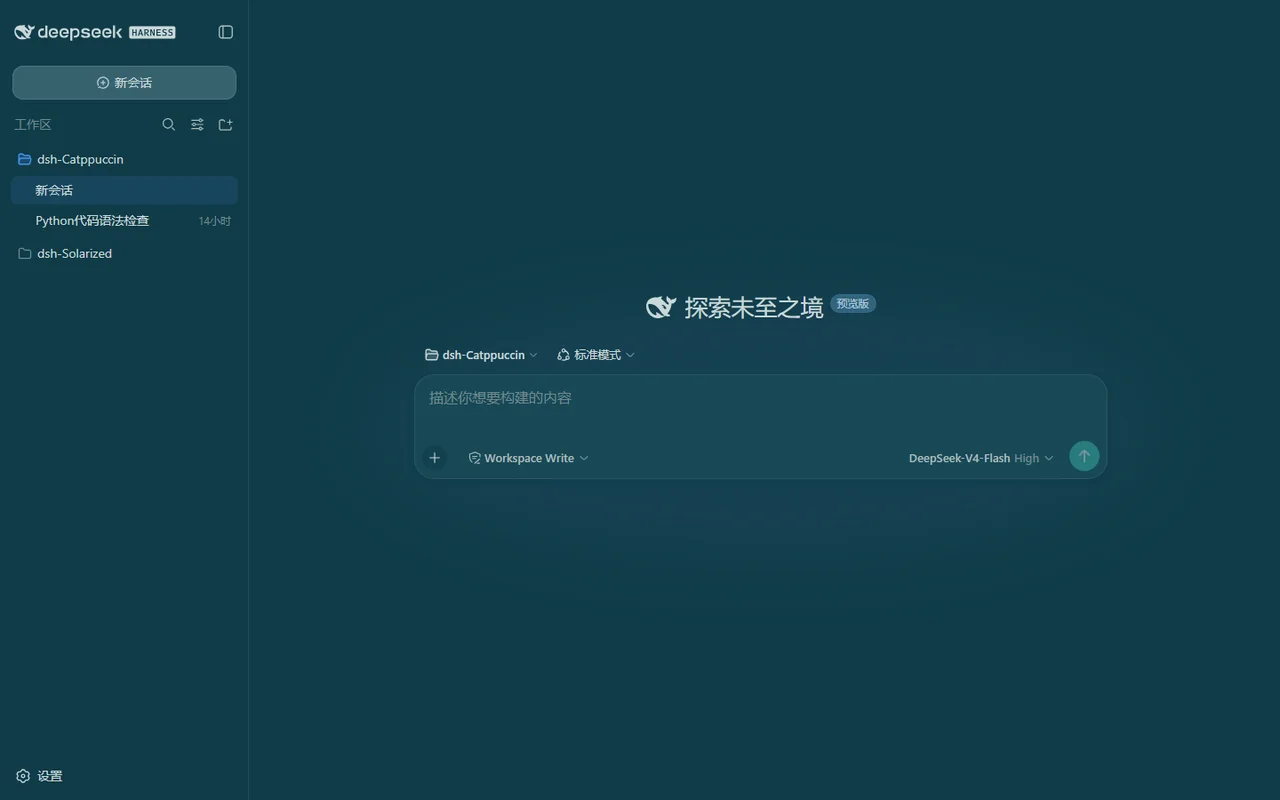Collapse the sidebar with the panel icon

click(x=226, y=32)
